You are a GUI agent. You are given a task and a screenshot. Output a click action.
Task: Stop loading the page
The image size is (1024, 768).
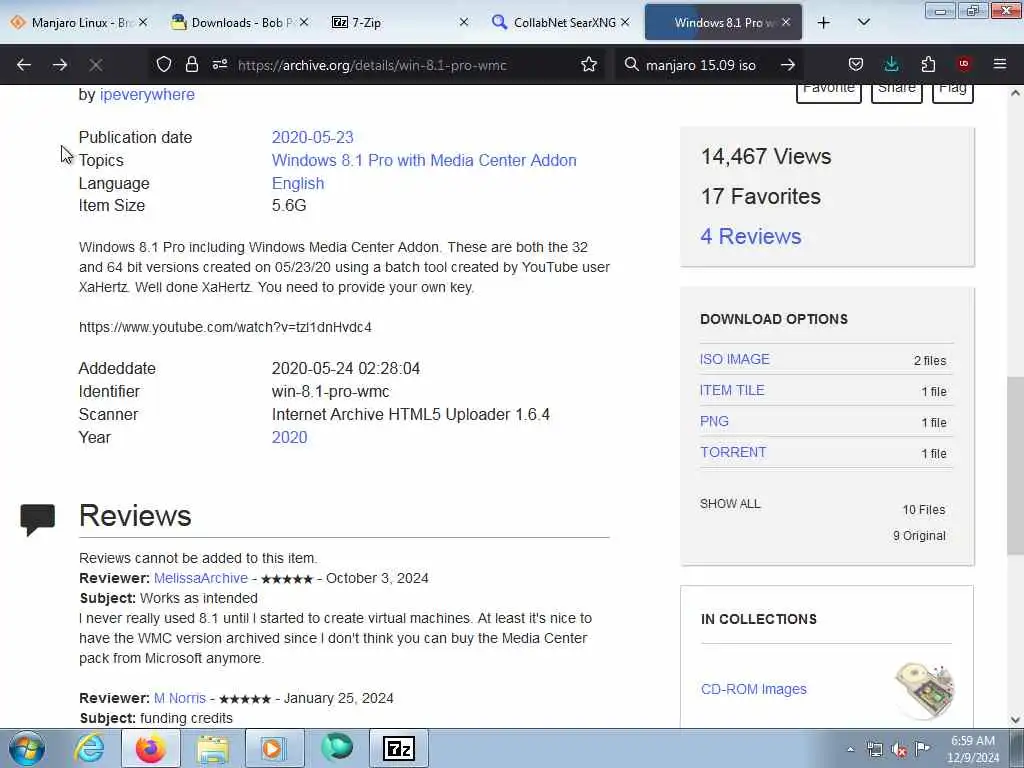click(95, 65)
